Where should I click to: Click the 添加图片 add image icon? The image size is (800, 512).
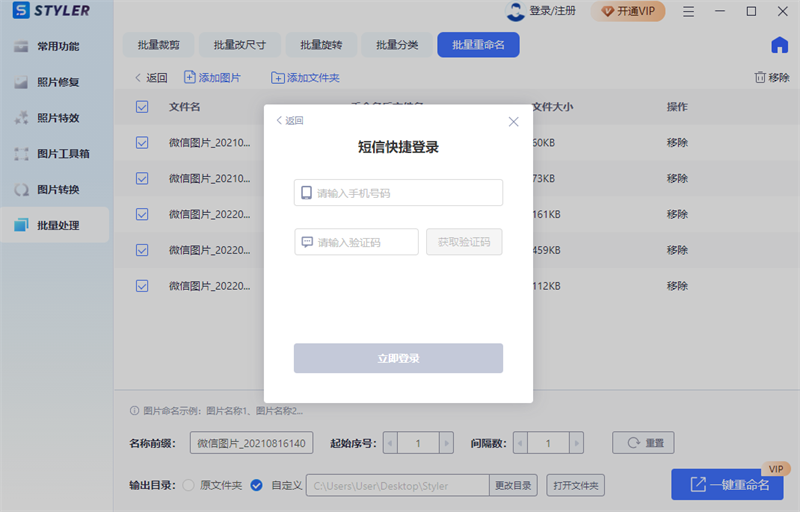(x=190, y=77)
